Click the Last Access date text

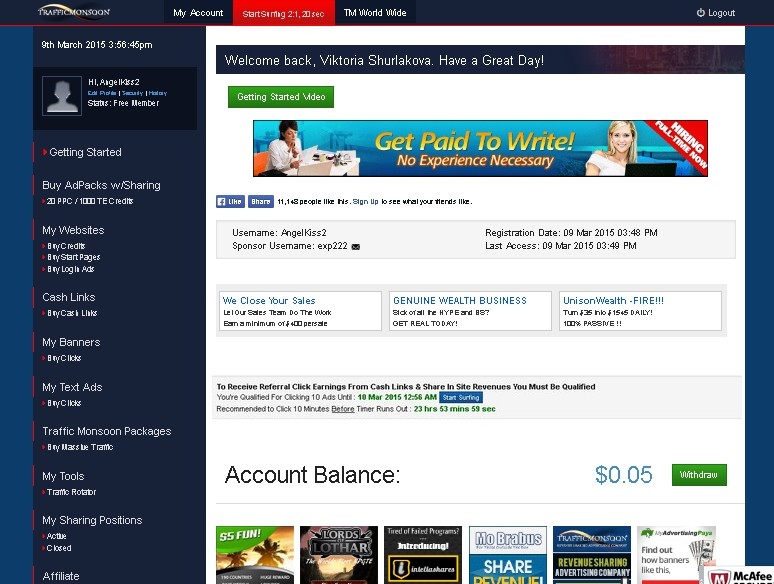tap(561, 245)
